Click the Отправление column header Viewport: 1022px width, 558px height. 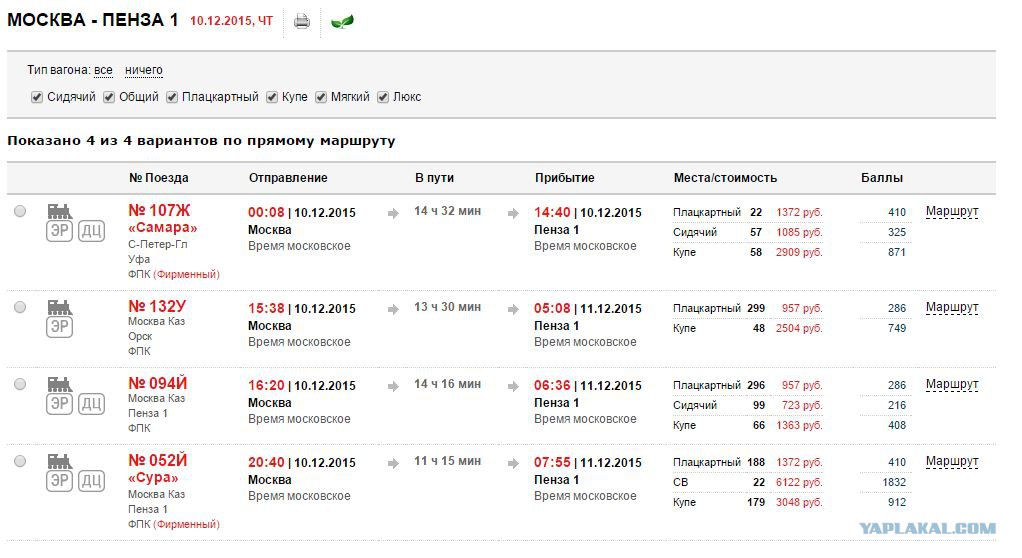tap(288, 177)
